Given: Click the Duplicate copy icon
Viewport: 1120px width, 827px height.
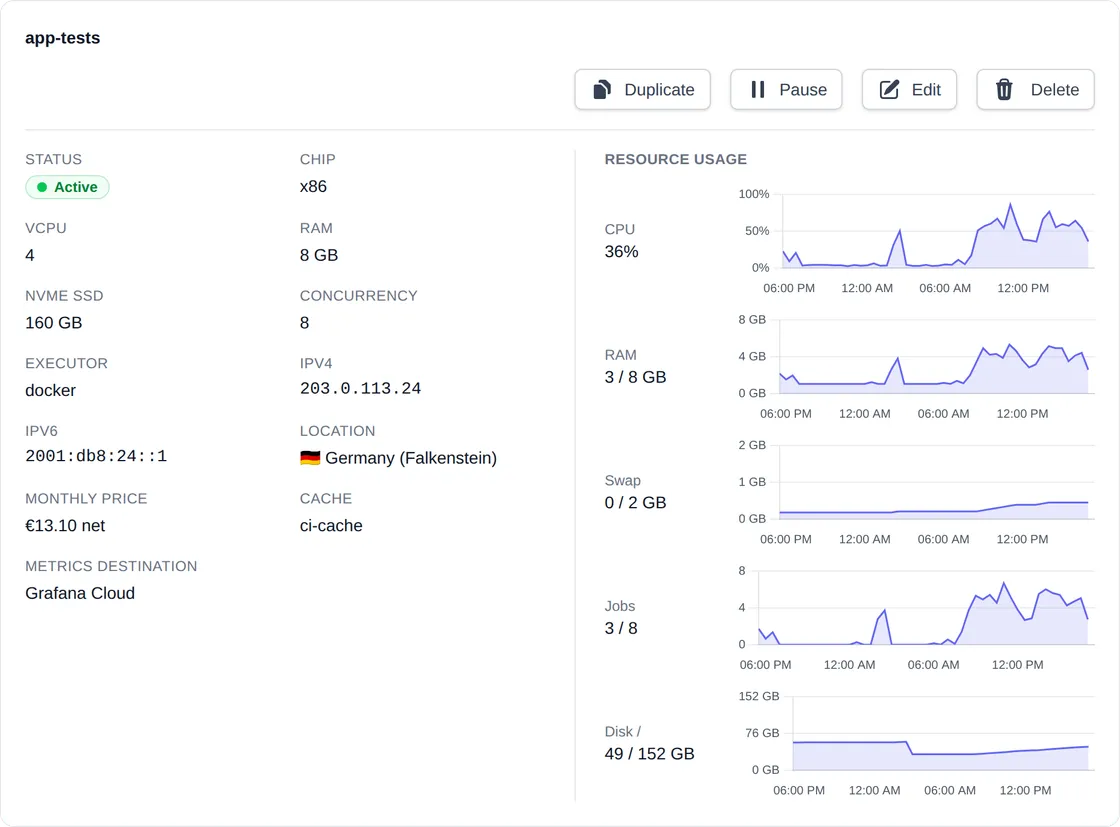Looking at the screenshot, I should click(602, 89).
